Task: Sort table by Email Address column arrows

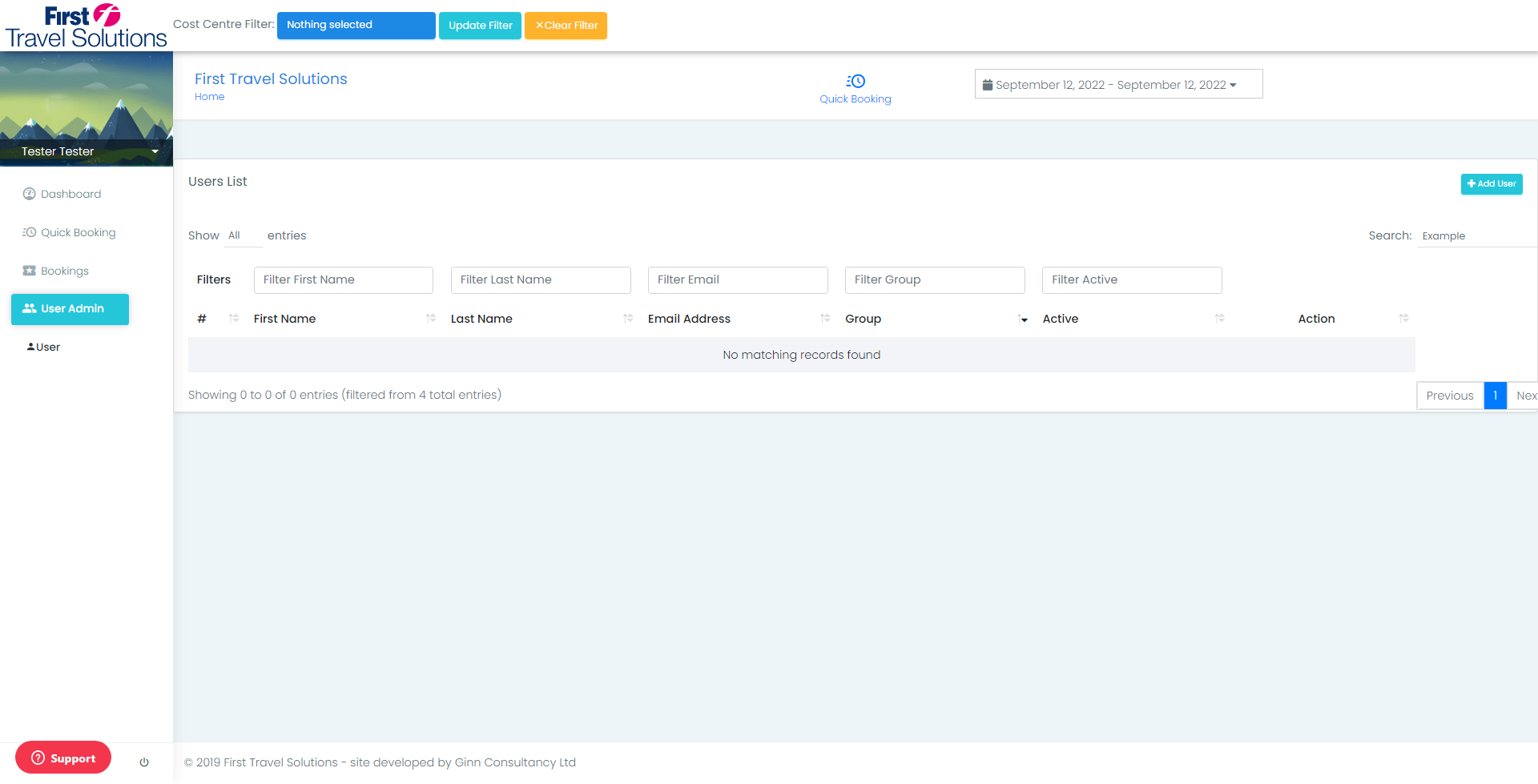Action: (825, 319)
